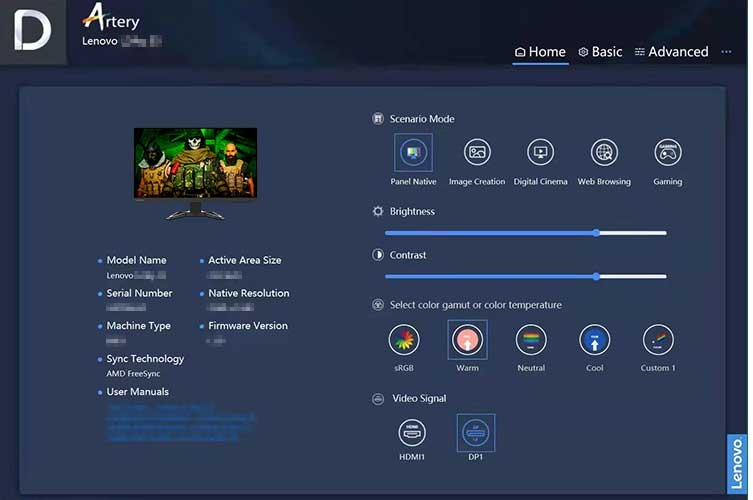Screen dimensions: 753x500
Task: Select DP1 video input
Action: click(475, 433)
